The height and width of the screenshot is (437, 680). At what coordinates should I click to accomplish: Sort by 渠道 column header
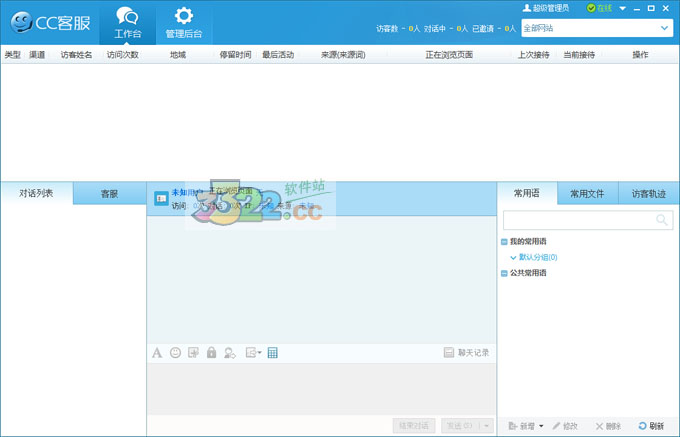click(37, 55)
